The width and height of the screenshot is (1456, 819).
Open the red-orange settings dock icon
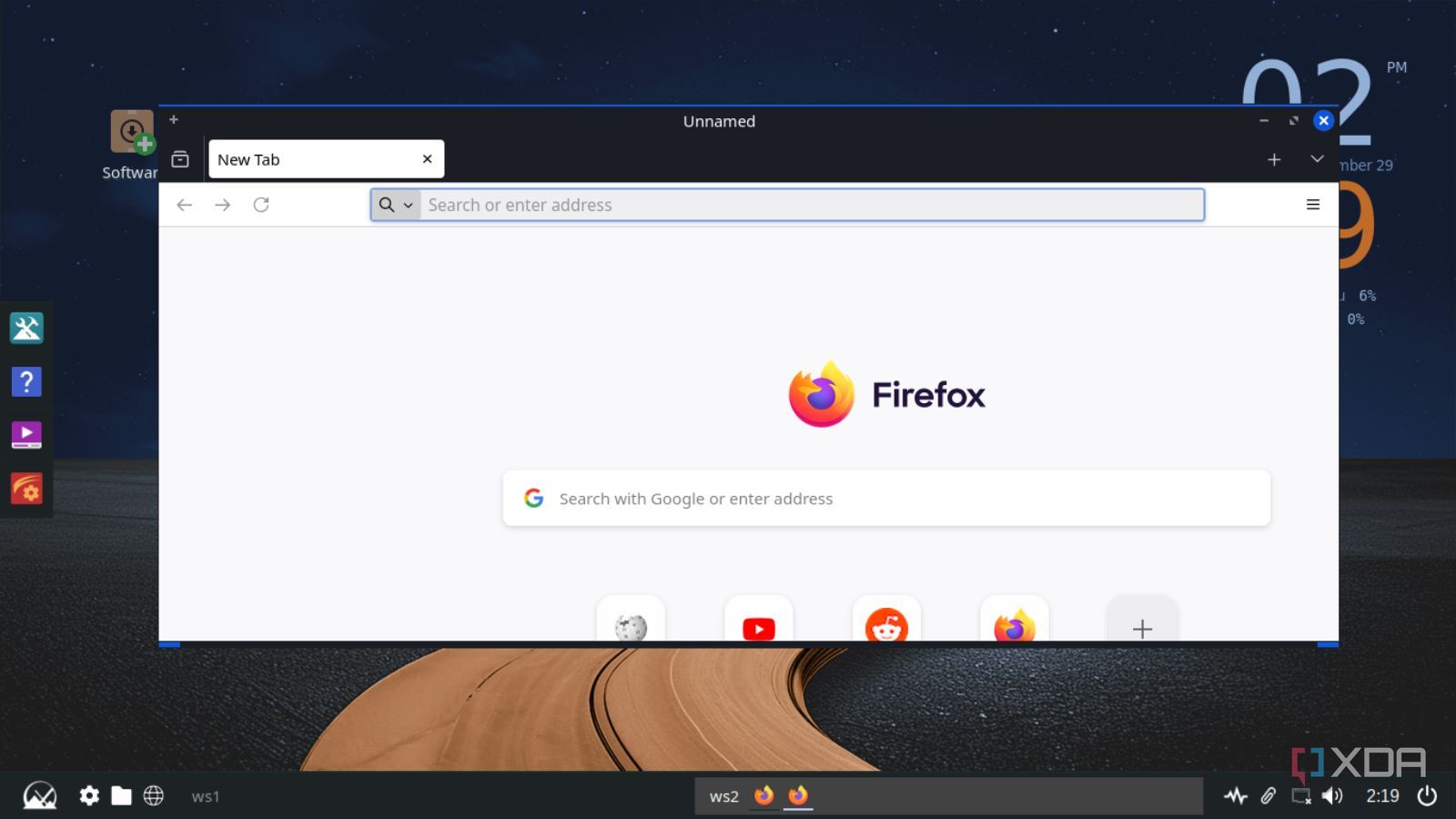click(26, 489)
